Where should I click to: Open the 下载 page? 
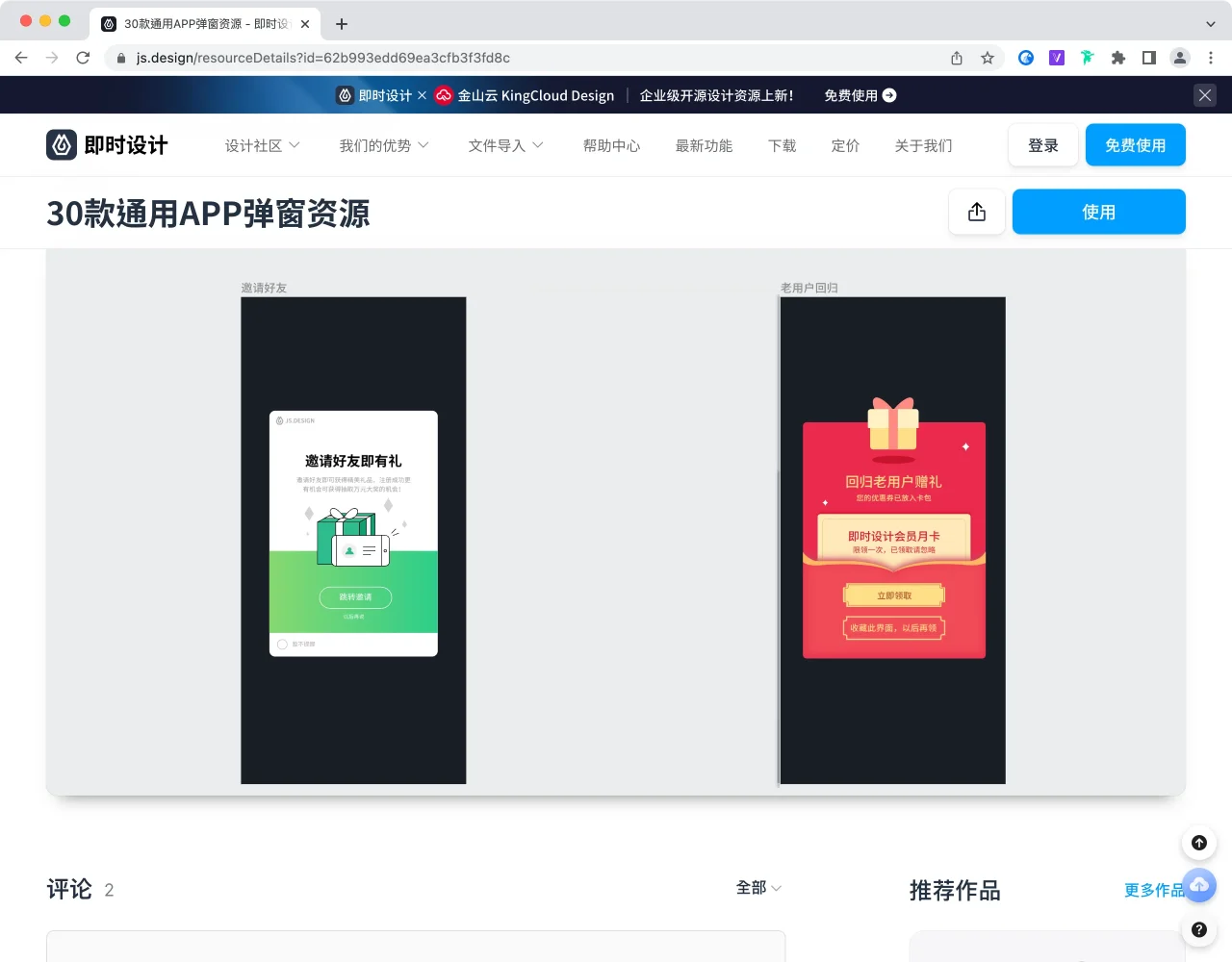[x=782, y=145]
